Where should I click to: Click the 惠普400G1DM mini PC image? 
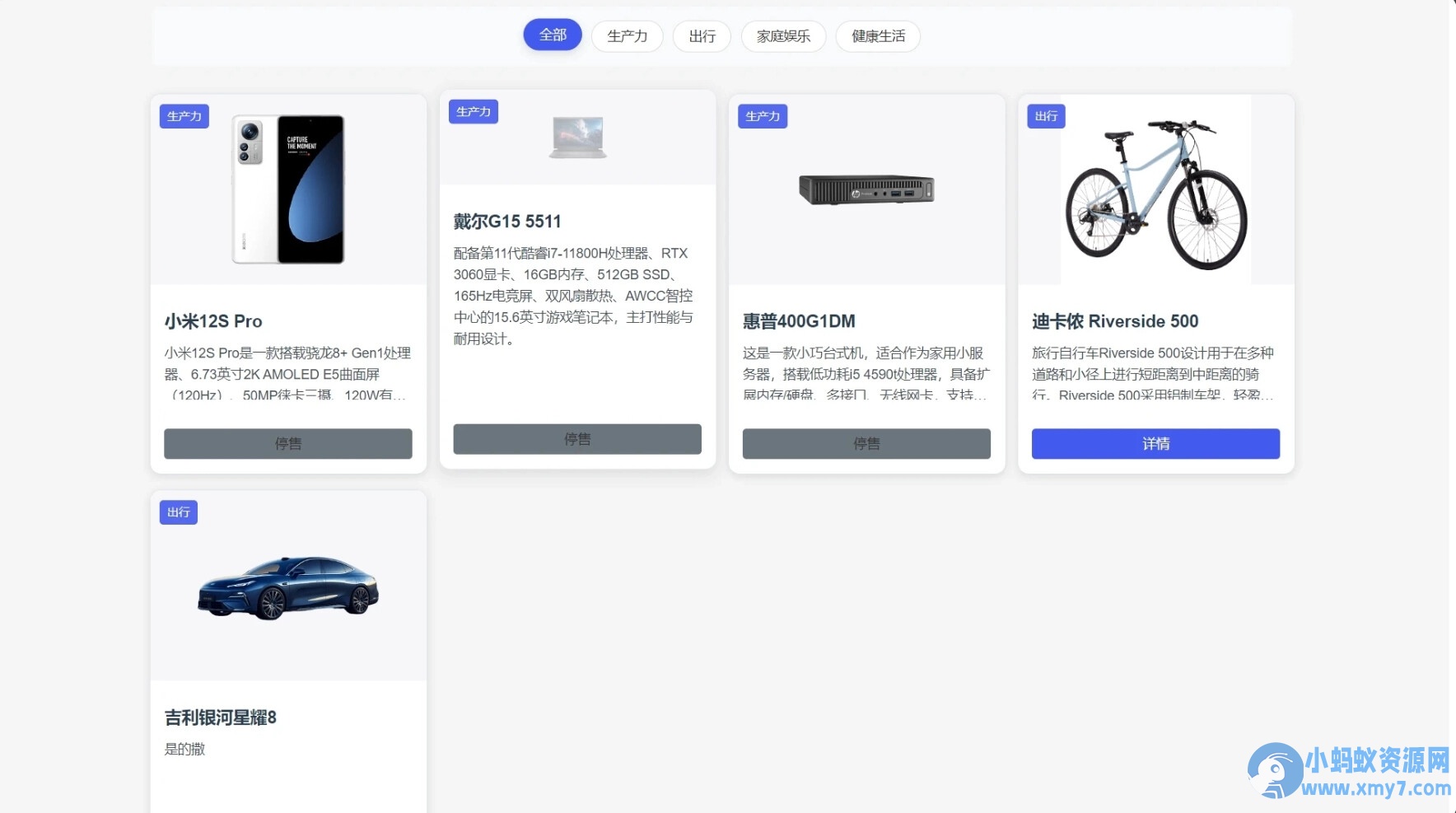(x=866, y=190)
